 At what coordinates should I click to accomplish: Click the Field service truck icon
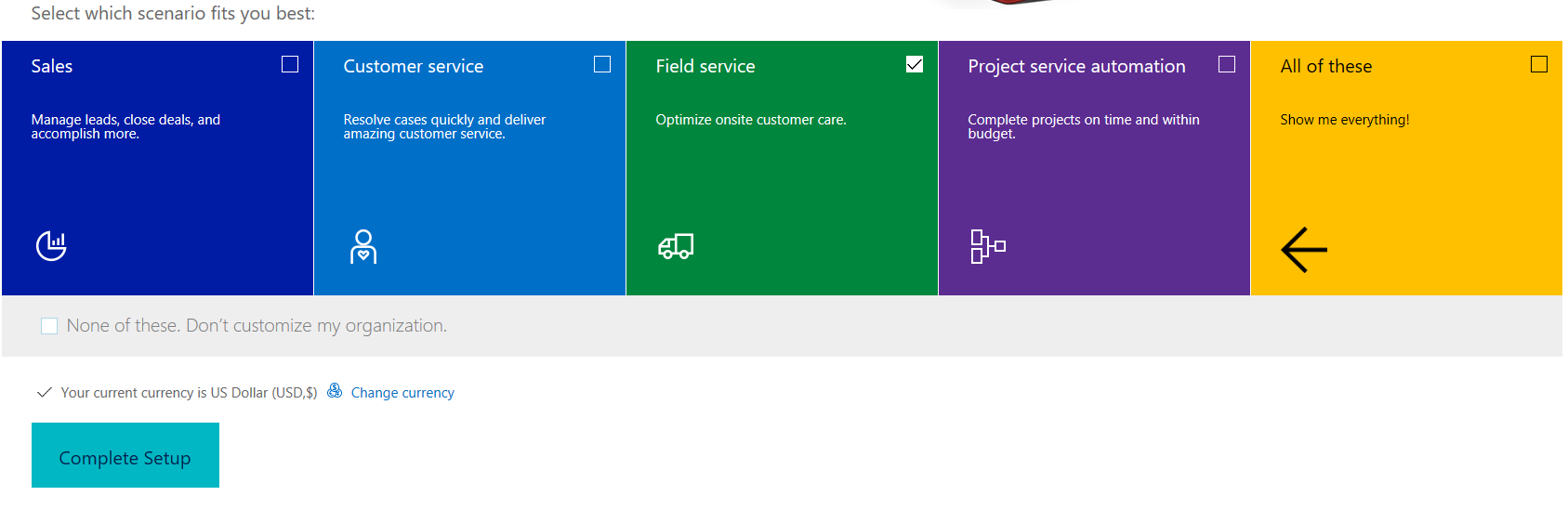point(676,246)
